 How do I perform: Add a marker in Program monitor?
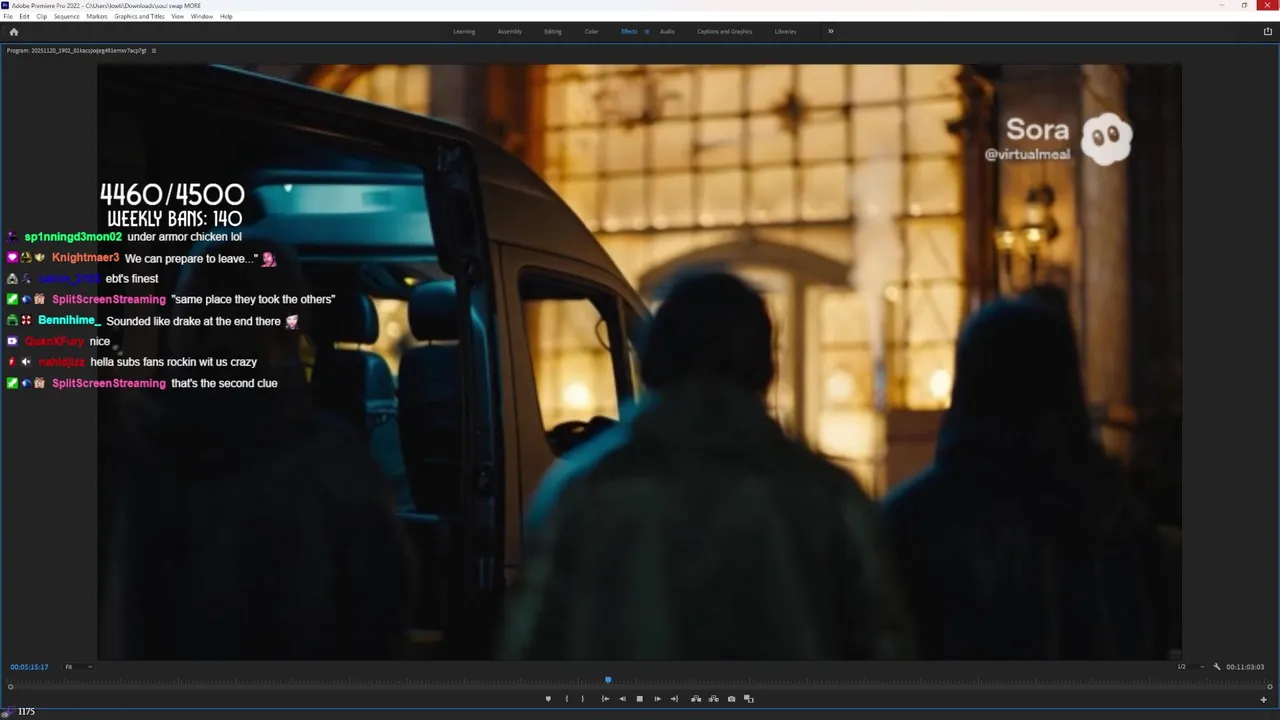tap(548, 699)
